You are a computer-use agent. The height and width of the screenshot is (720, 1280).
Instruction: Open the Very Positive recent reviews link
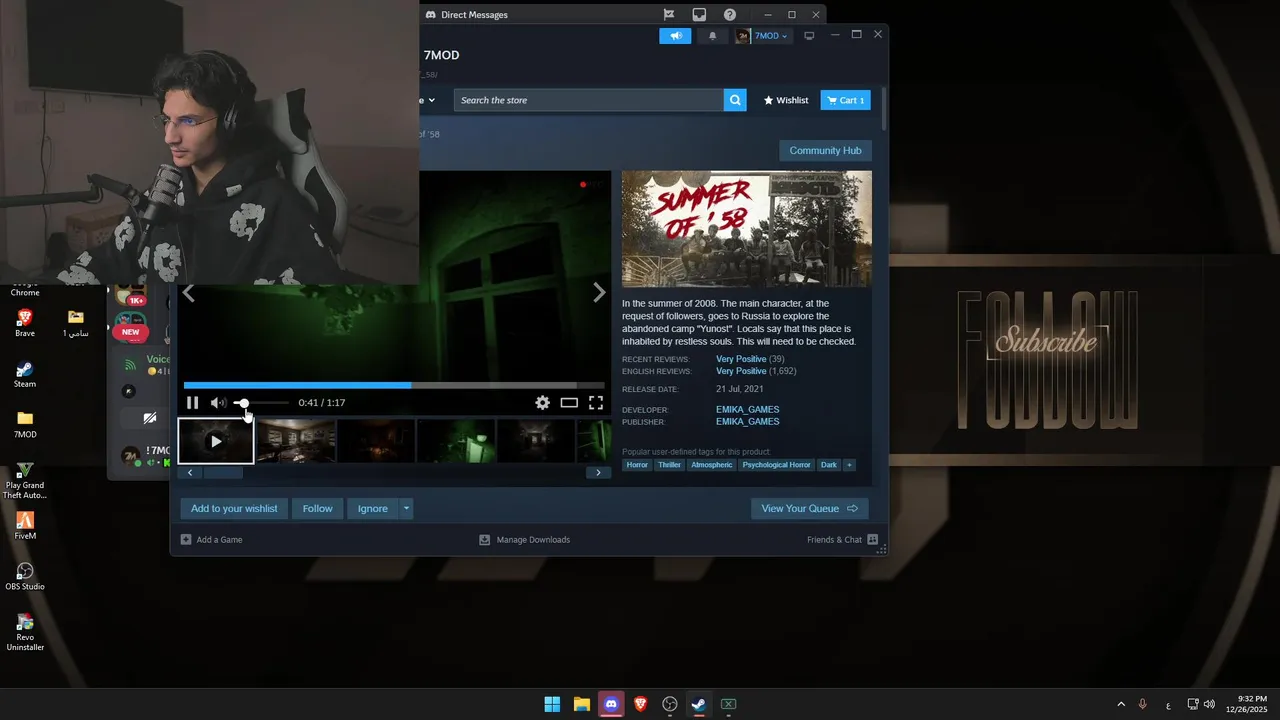(x=741, y=359)
